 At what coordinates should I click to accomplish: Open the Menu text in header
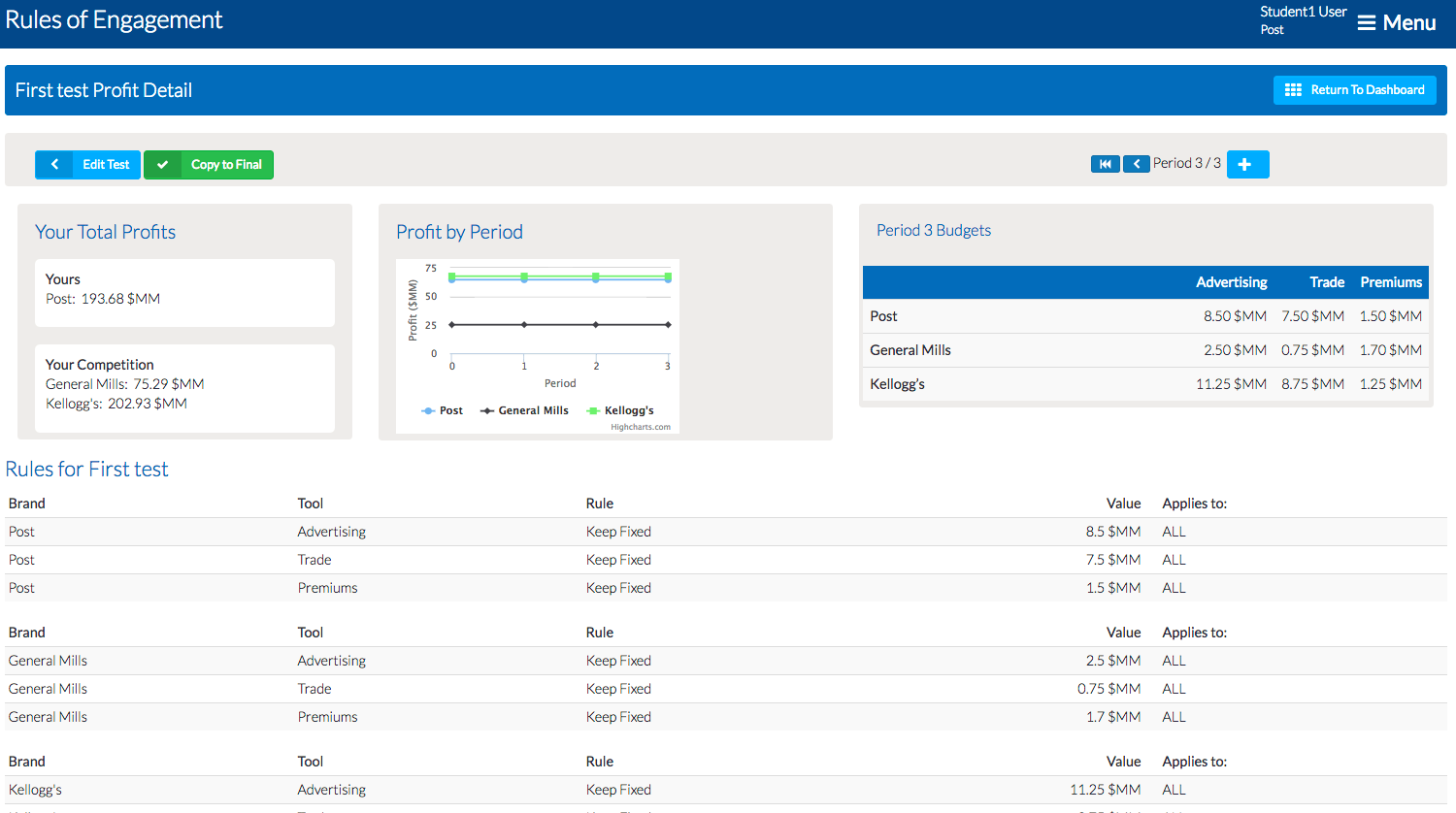[x=1409, y=23]
